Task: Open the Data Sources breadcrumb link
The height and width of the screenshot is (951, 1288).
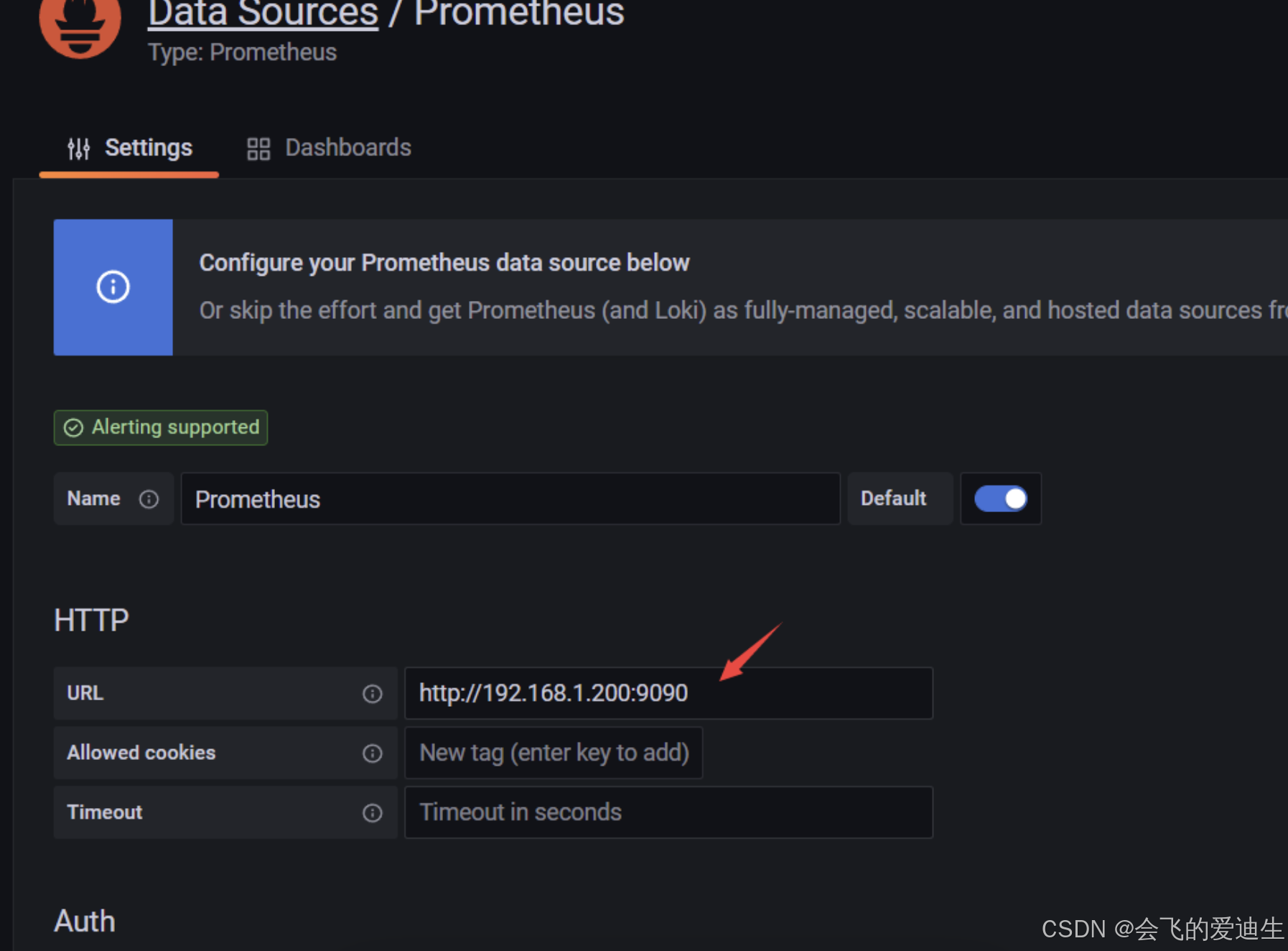Action: click(263, 13)
